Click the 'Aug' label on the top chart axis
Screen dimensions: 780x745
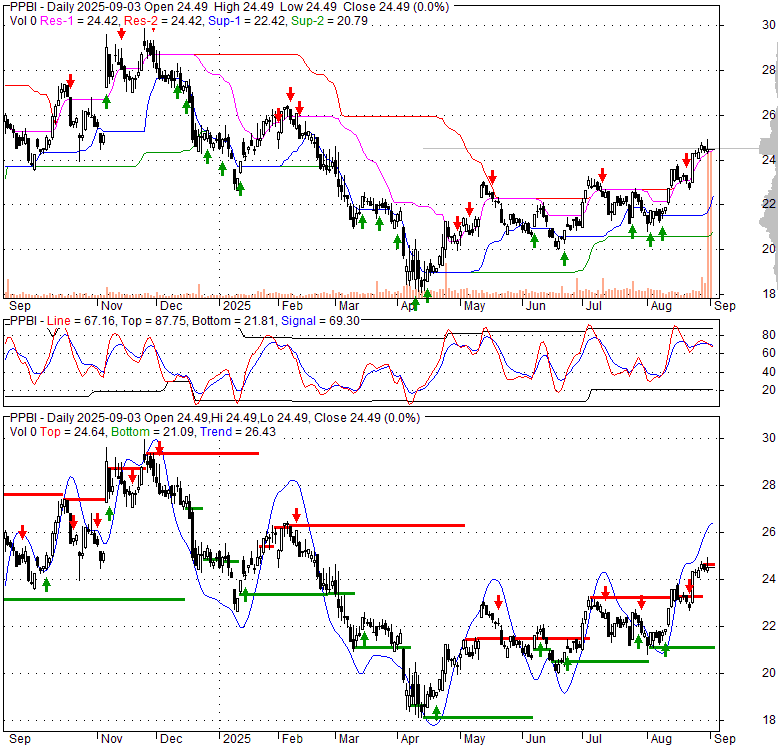tap(661, 306)
